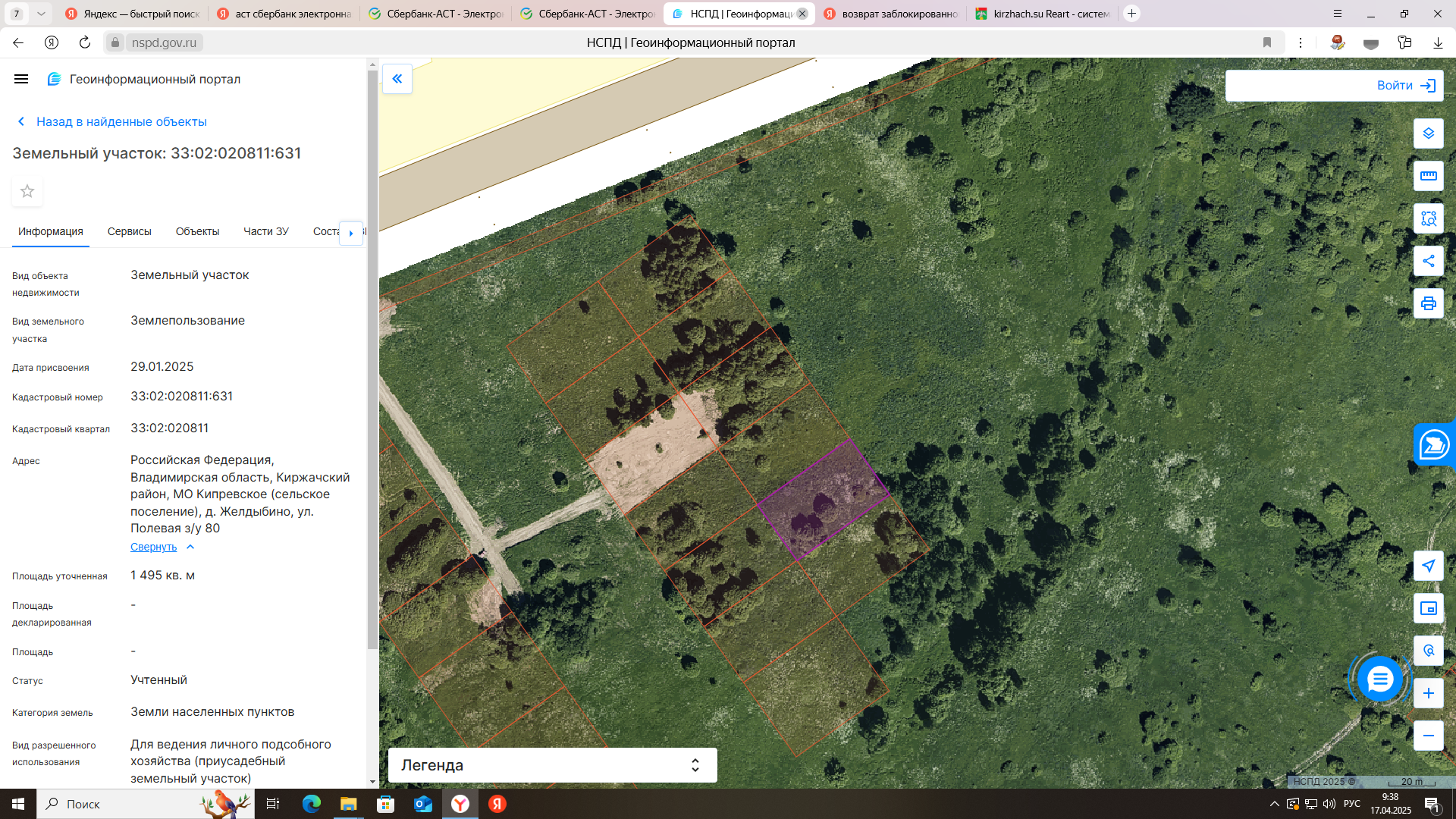
Task: Print the current map view
Action: point(1428,303)
